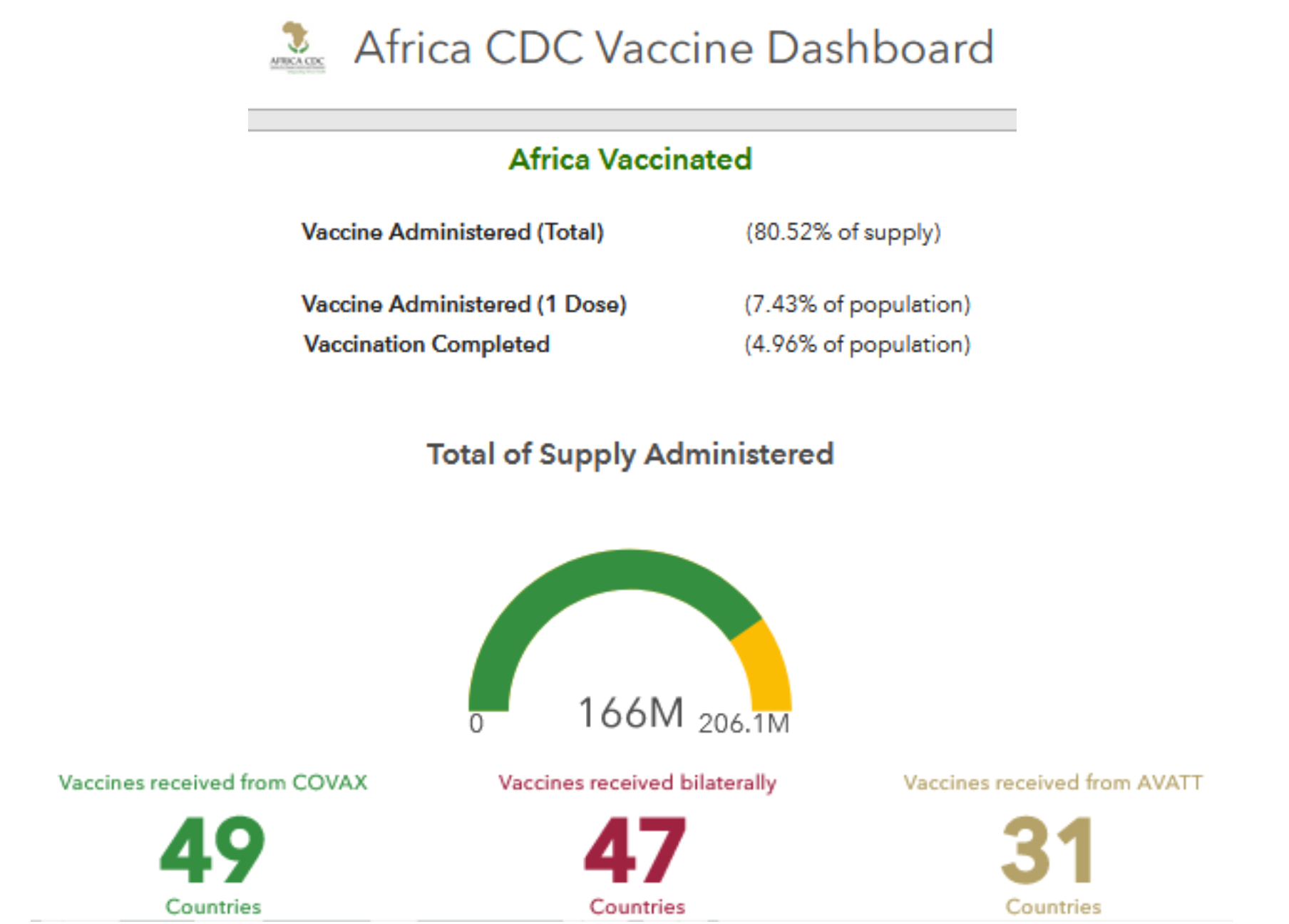This screenshot has height=924, width=1289.
Task: Click the red 47 bilateral countries number
Action: point(635,850)
